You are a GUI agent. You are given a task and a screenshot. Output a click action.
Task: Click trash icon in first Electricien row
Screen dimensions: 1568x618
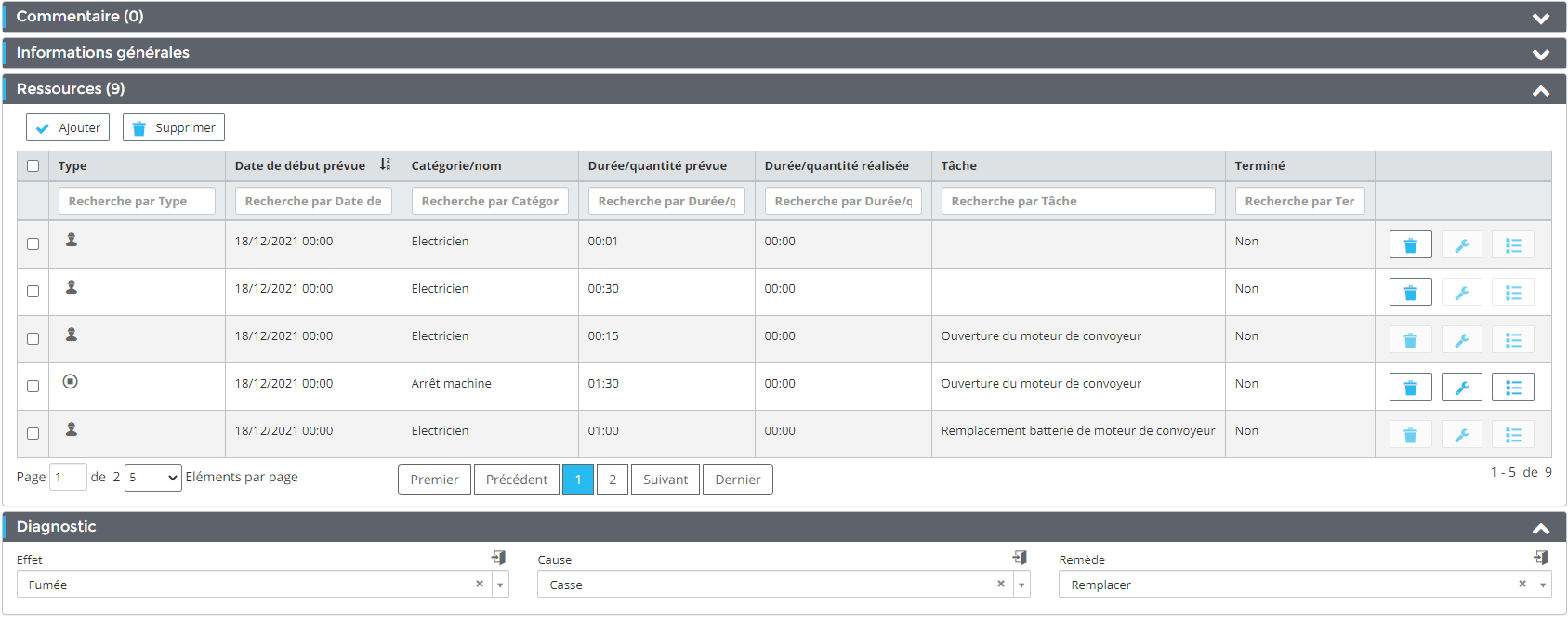[1410, 245]
